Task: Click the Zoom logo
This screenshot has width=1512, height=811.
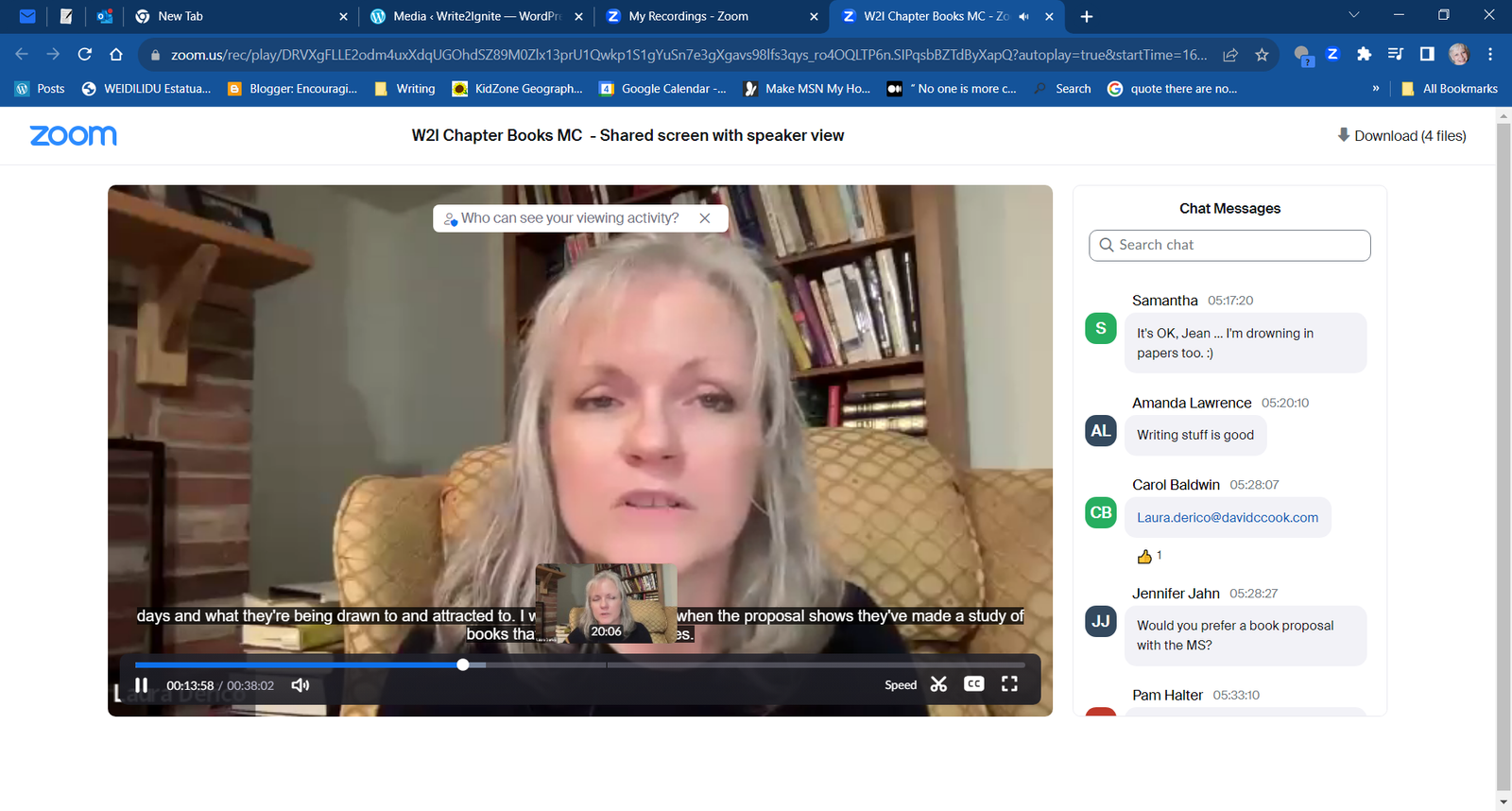Action: tap(74, 136)
